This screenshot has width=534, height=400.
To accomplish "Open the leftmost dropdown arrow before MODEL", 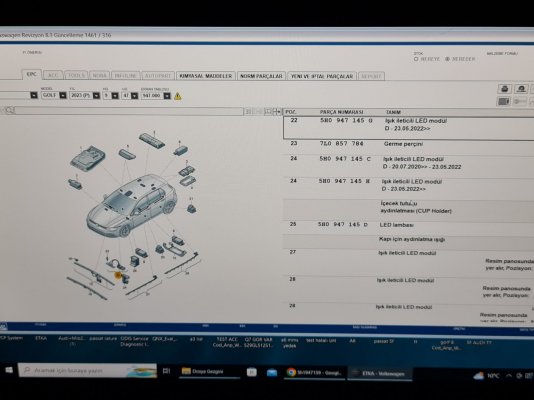I will coord(34,95).
